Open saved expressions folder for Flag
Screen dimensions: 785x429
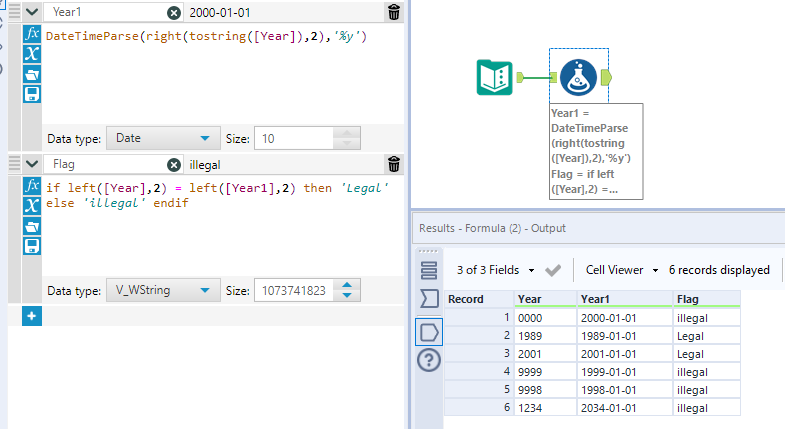[x=32, y=226]
